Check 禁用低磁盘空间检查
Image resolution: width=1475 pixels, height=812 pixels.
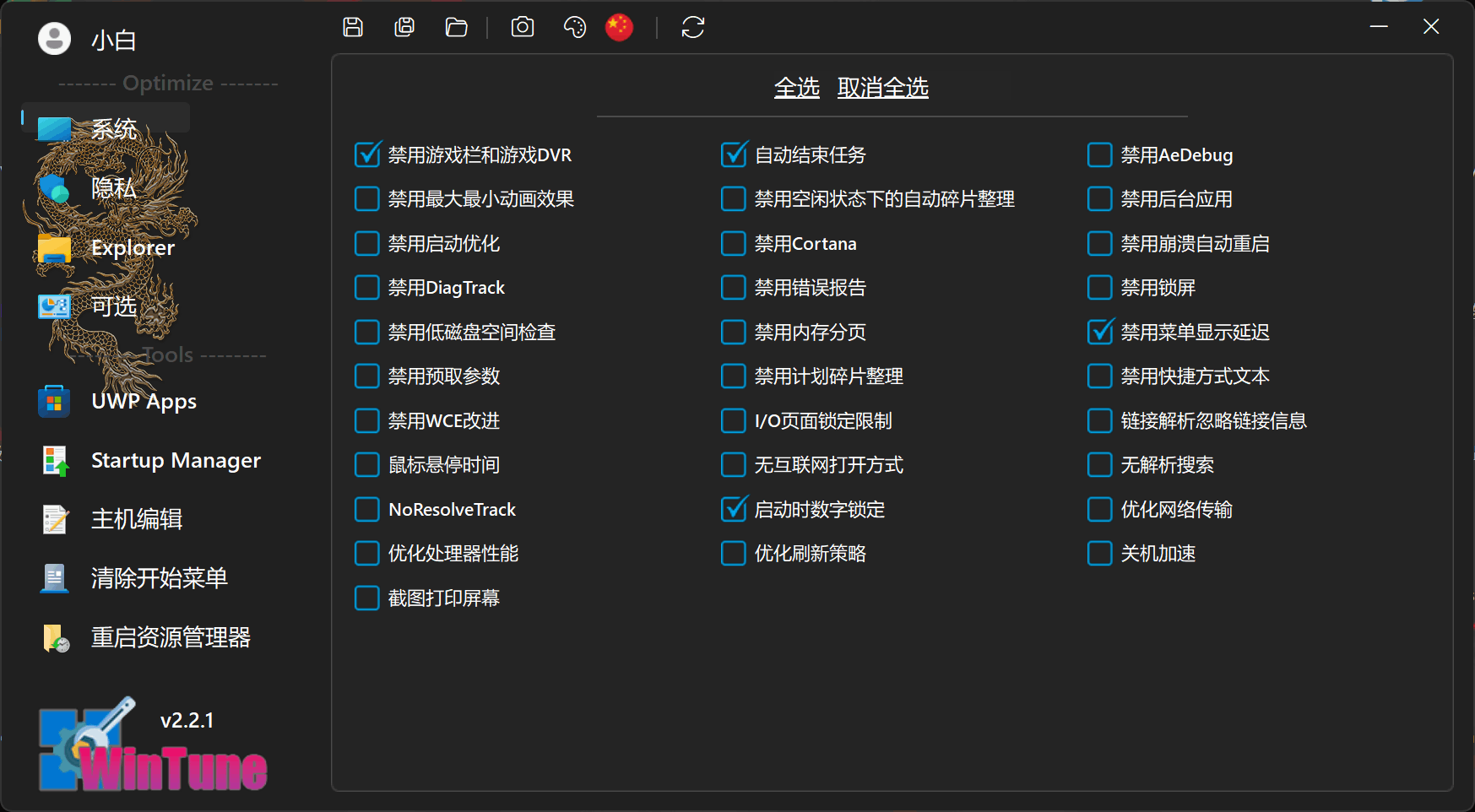tap(366, 333)
